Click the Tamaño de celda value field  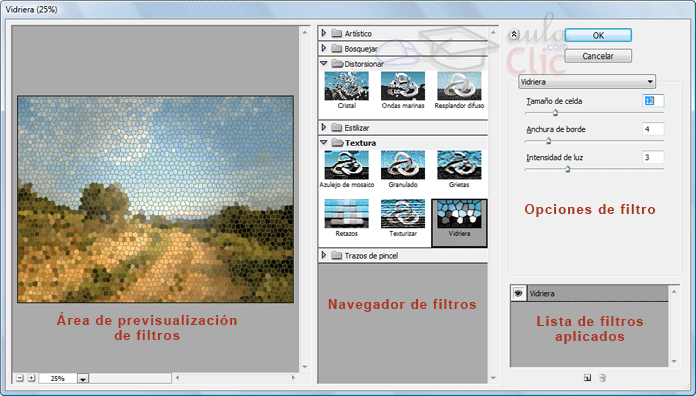pos(653,101)
